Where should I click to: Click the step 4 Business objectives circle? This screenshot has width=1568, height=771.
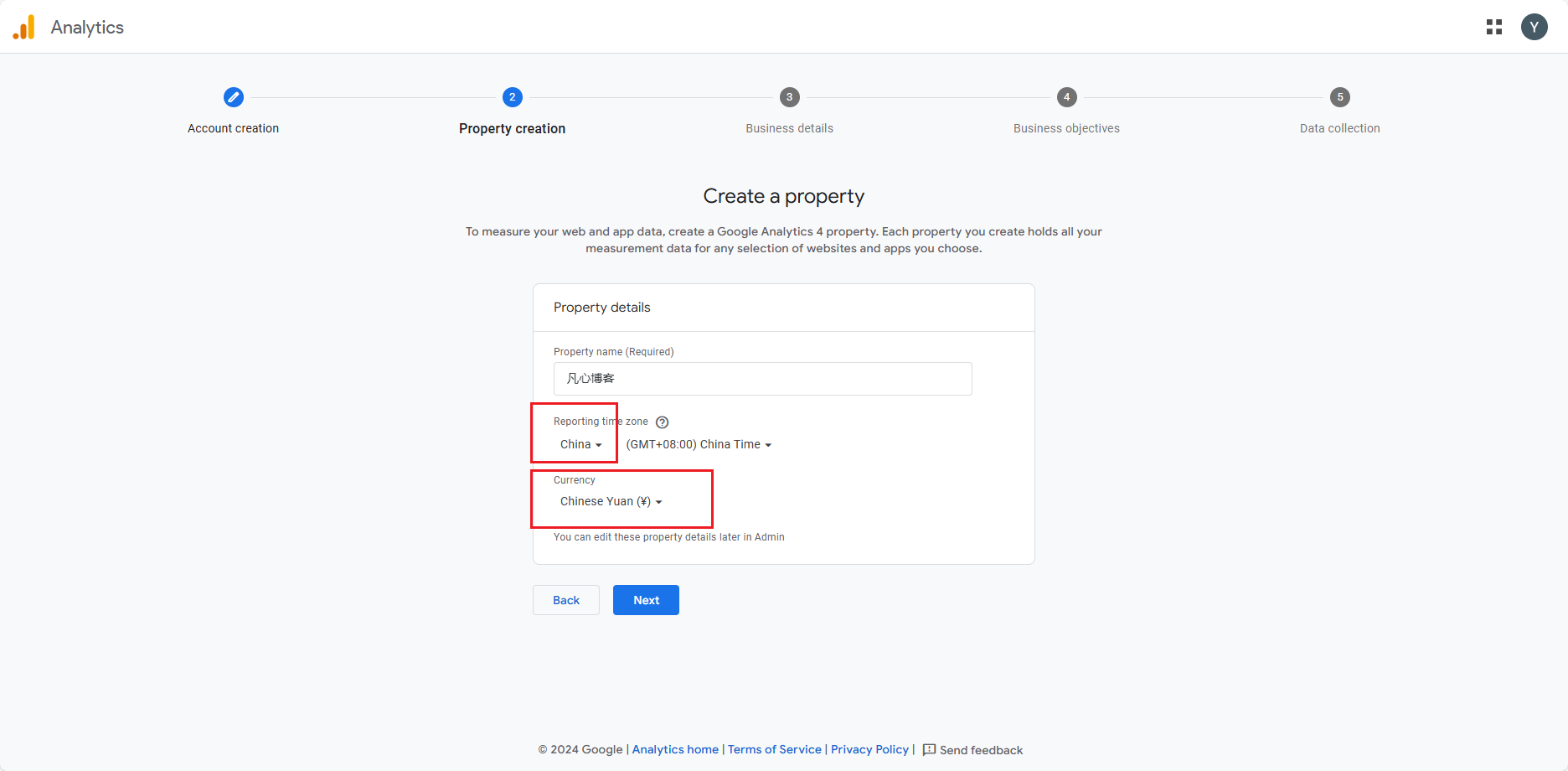point(1066,97)
